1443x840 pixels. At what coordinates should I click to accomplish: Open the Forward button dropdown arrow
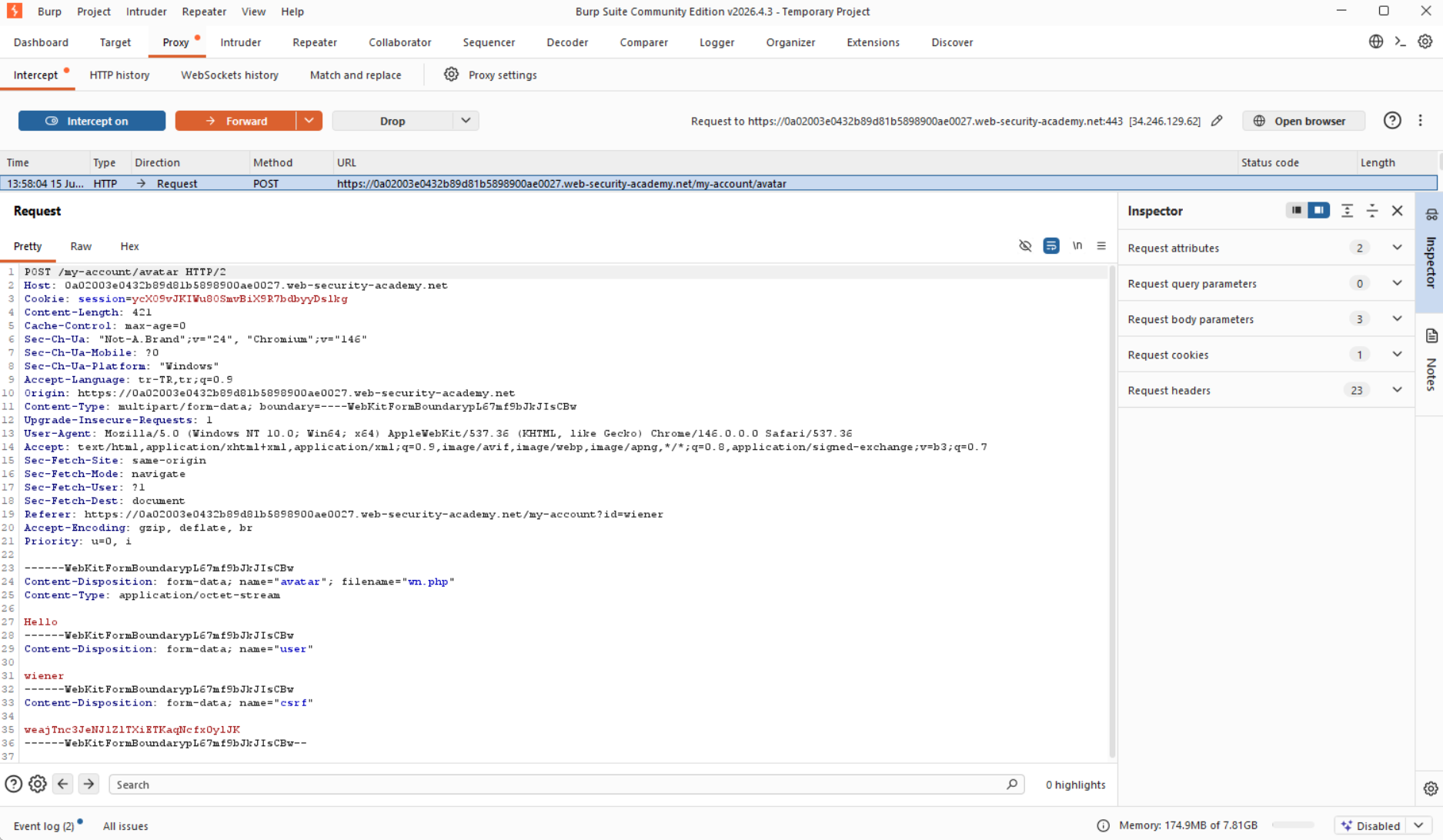click(x=309, y=121)
